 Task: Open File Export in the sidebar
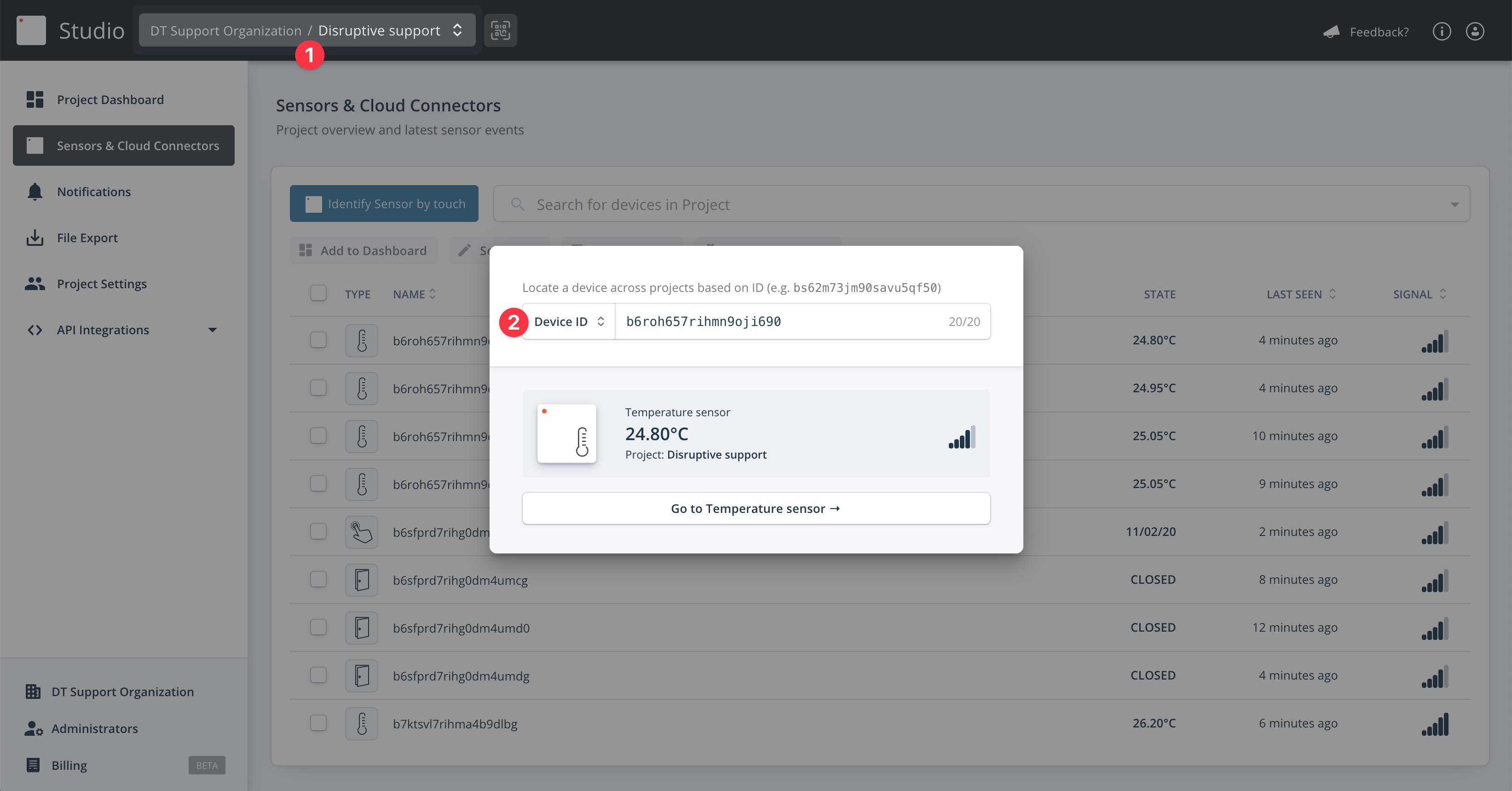(124, 238)
